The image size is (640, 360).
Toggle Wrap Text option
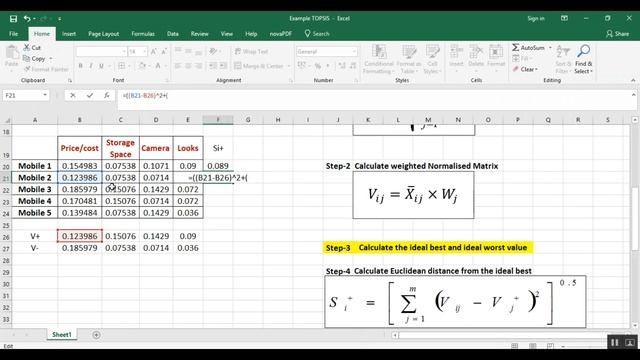[251, 51]
